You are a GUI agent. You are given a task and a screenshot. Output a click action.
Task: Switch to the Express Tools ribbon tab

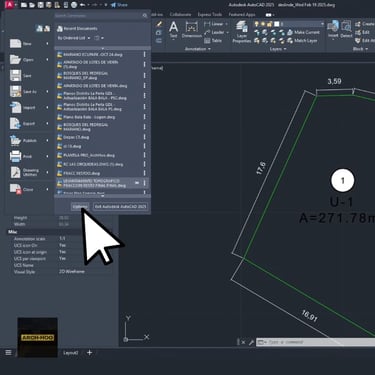[x=210, y=14]
